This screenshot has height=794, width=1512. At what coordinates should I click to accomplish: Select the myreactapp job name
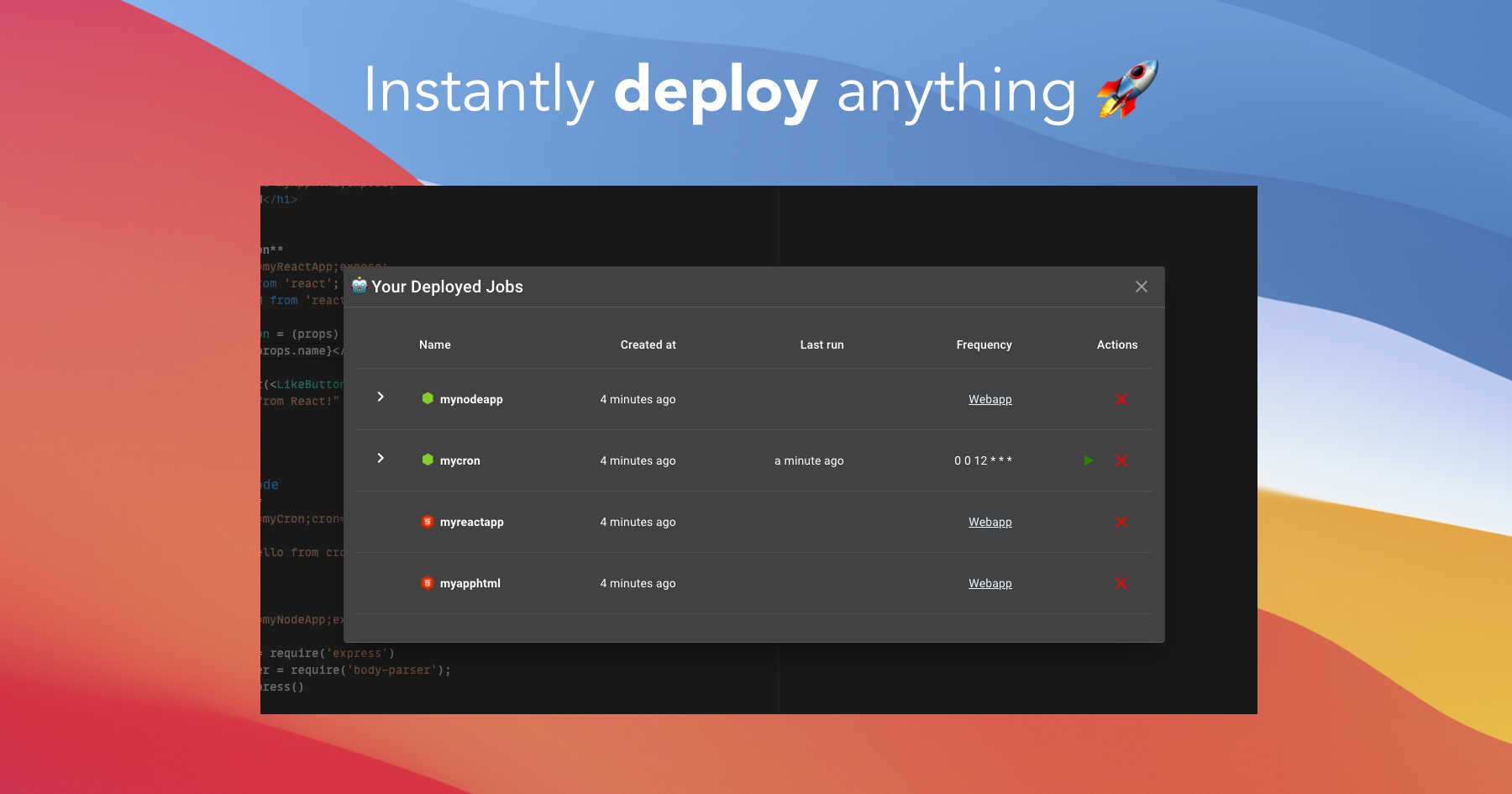coord(472,522)
